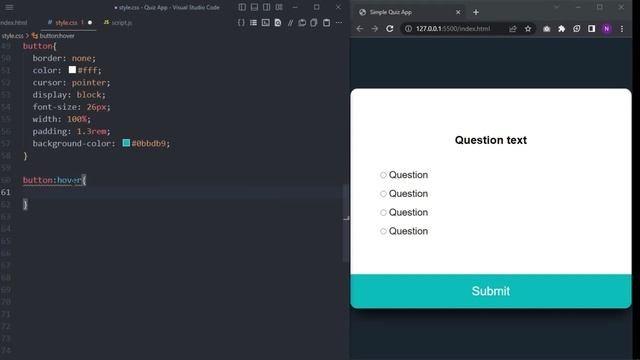The height and width of the screenshot is (360, 640).
Task: Toggle VS Code secondary side bar layout icon
Action: 267,7
